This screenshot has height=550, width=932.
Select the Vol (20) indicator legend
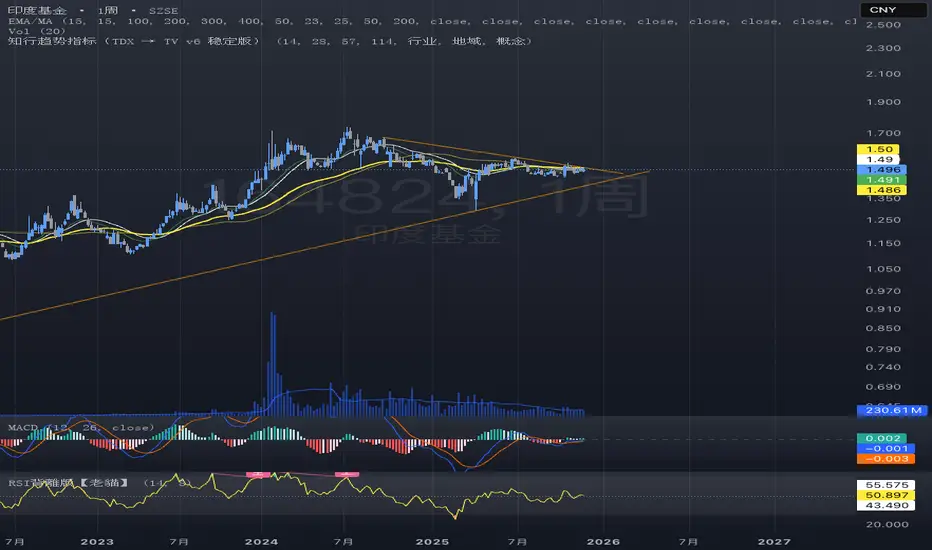coord(37,31)
